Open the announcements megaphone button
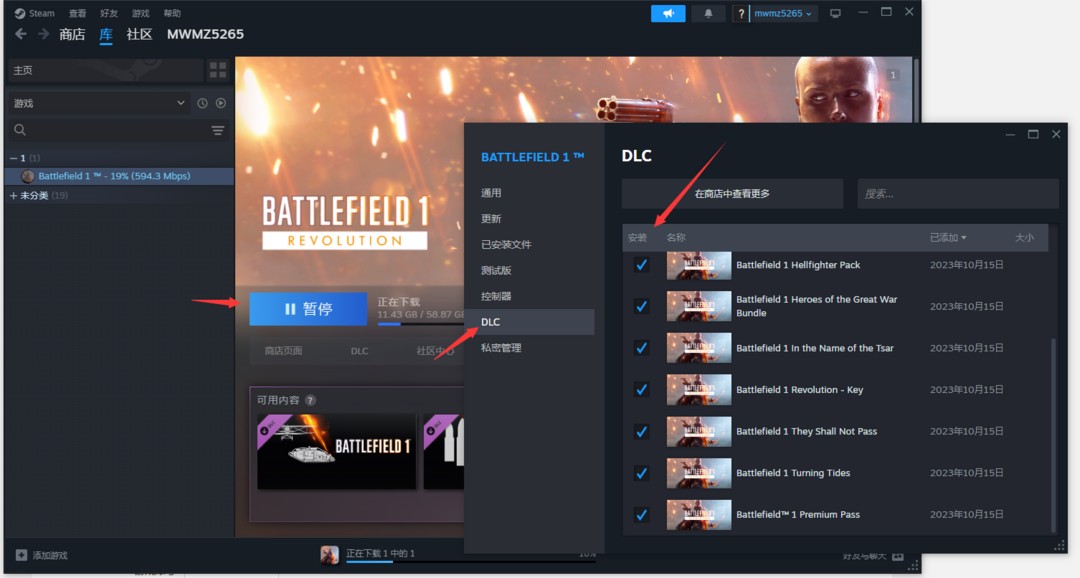 point(667,13)
